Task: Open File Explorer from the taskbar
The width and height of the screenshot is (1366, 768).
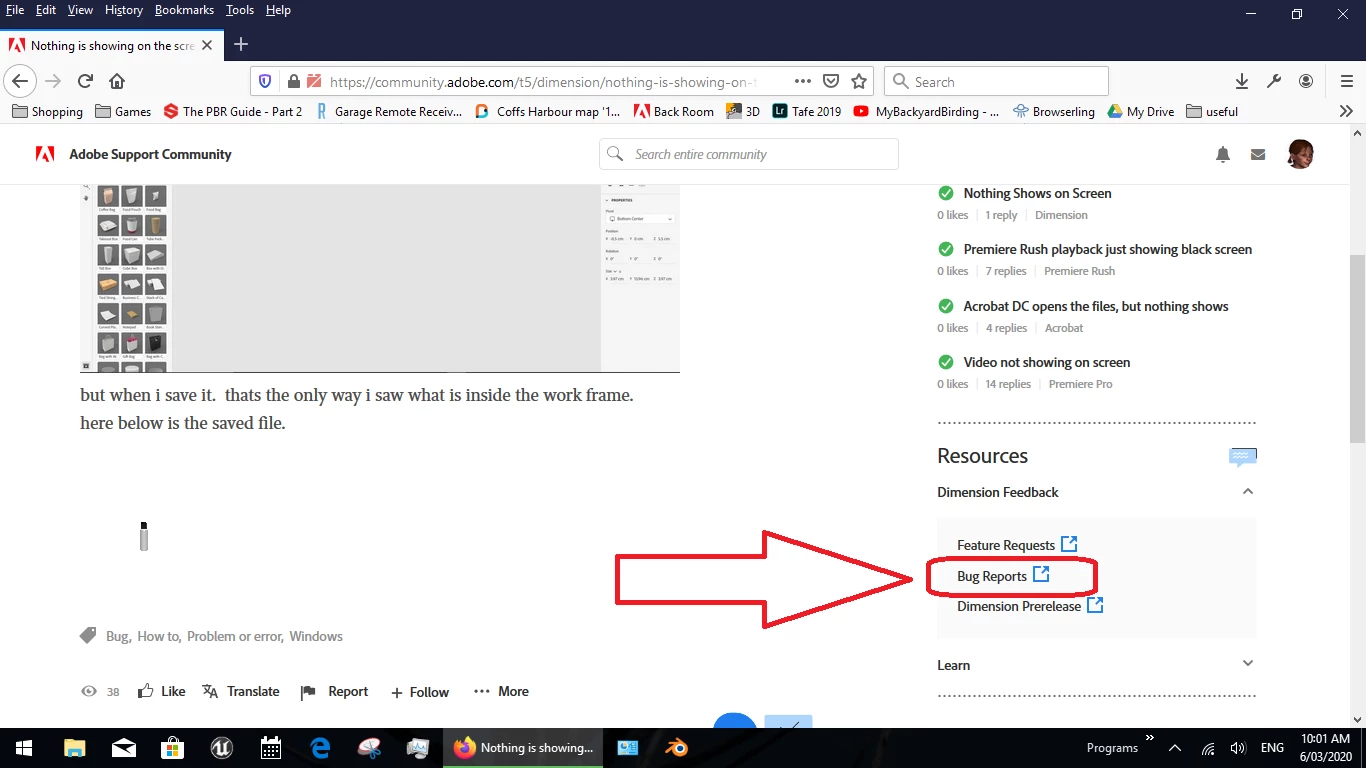Action: point(75,747)
